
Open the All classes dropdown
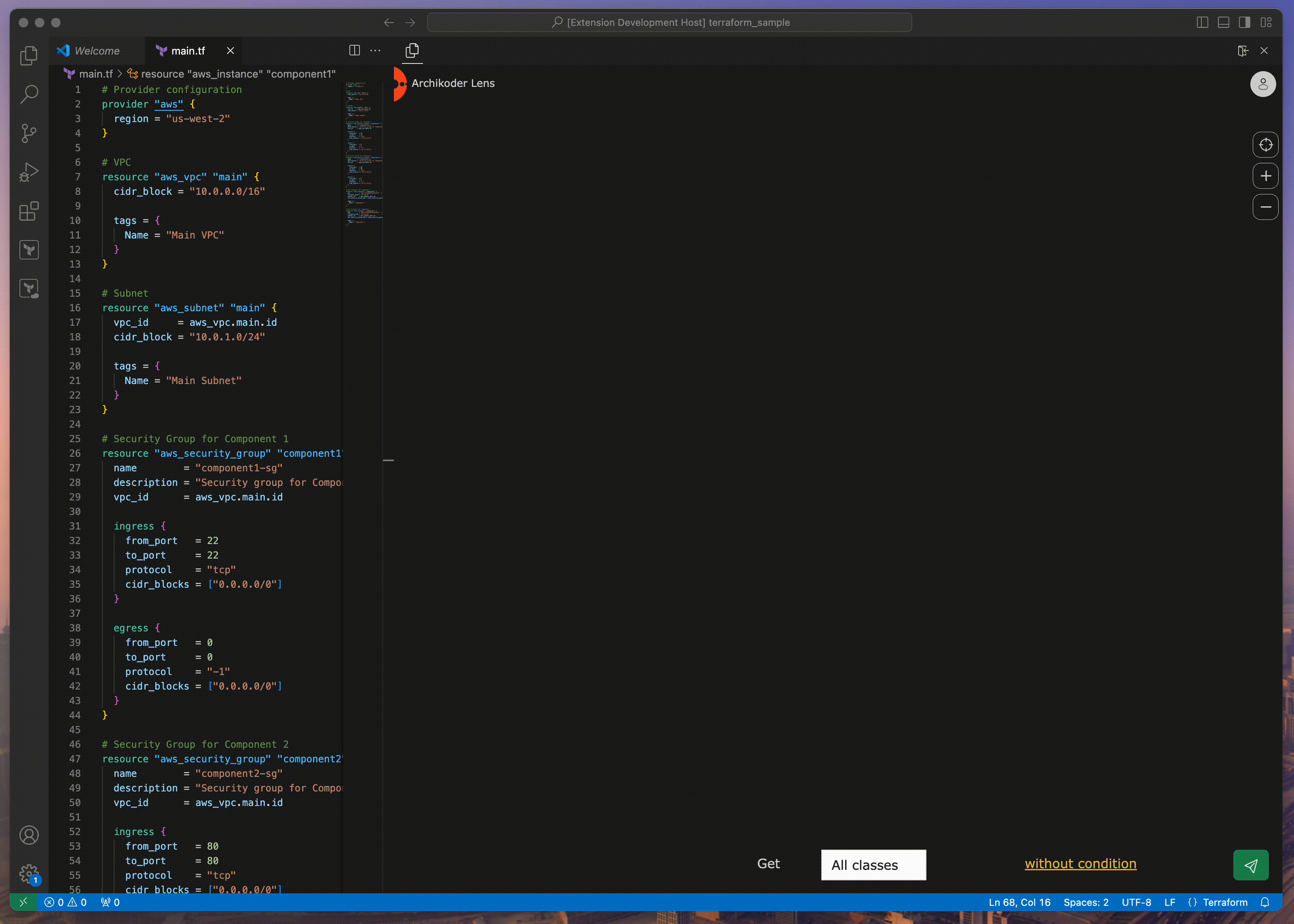click(873, 865)
